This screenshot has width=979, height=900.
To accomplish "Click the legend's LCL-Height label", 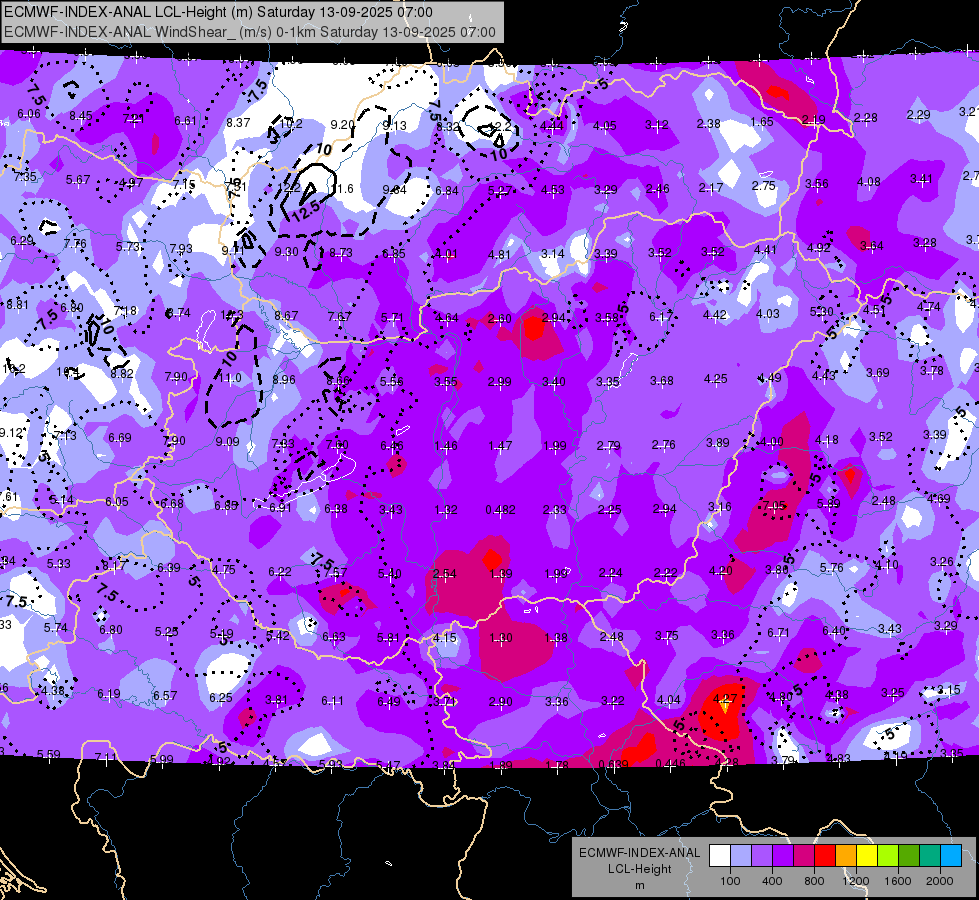I will [639, 869].
